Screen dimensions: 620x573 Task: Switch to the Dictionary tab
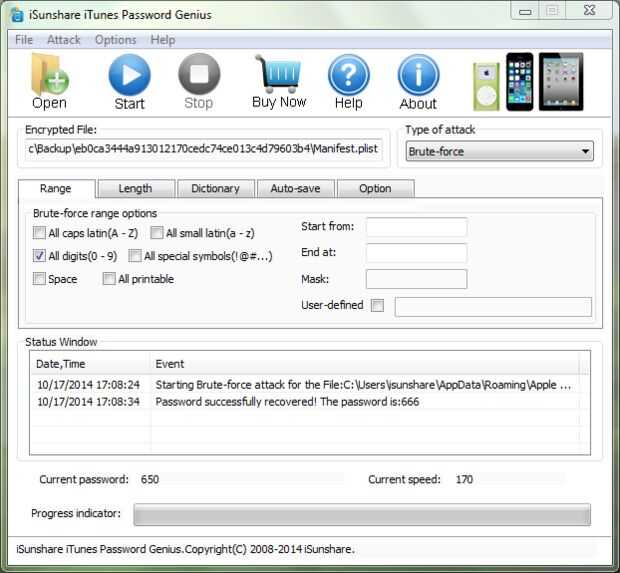(215, 188)
